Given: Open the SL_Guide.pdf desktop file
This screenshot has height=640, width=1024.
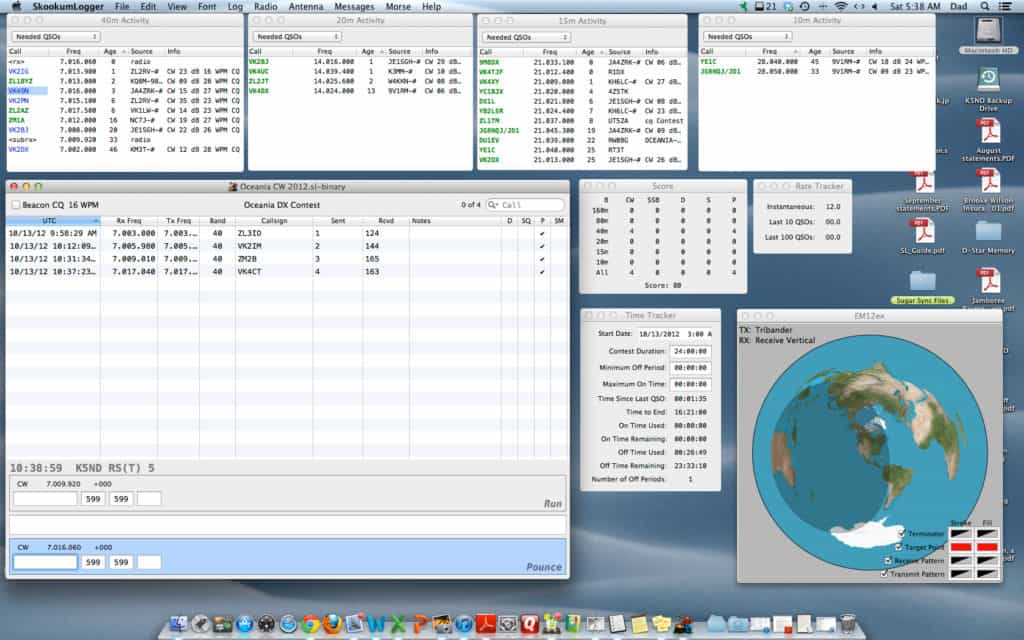Looking at the screenshot, I should point(923,236).
